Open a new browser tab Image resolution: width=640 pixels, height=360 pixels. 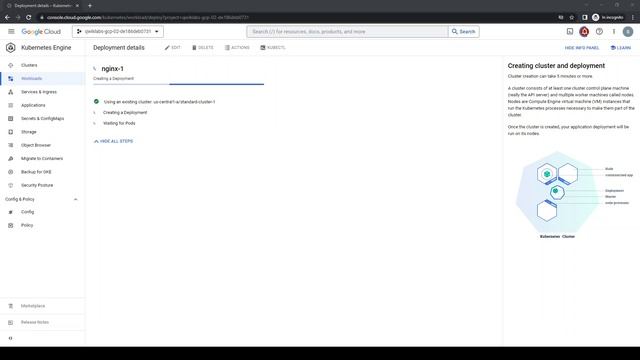tap(90, 6)
